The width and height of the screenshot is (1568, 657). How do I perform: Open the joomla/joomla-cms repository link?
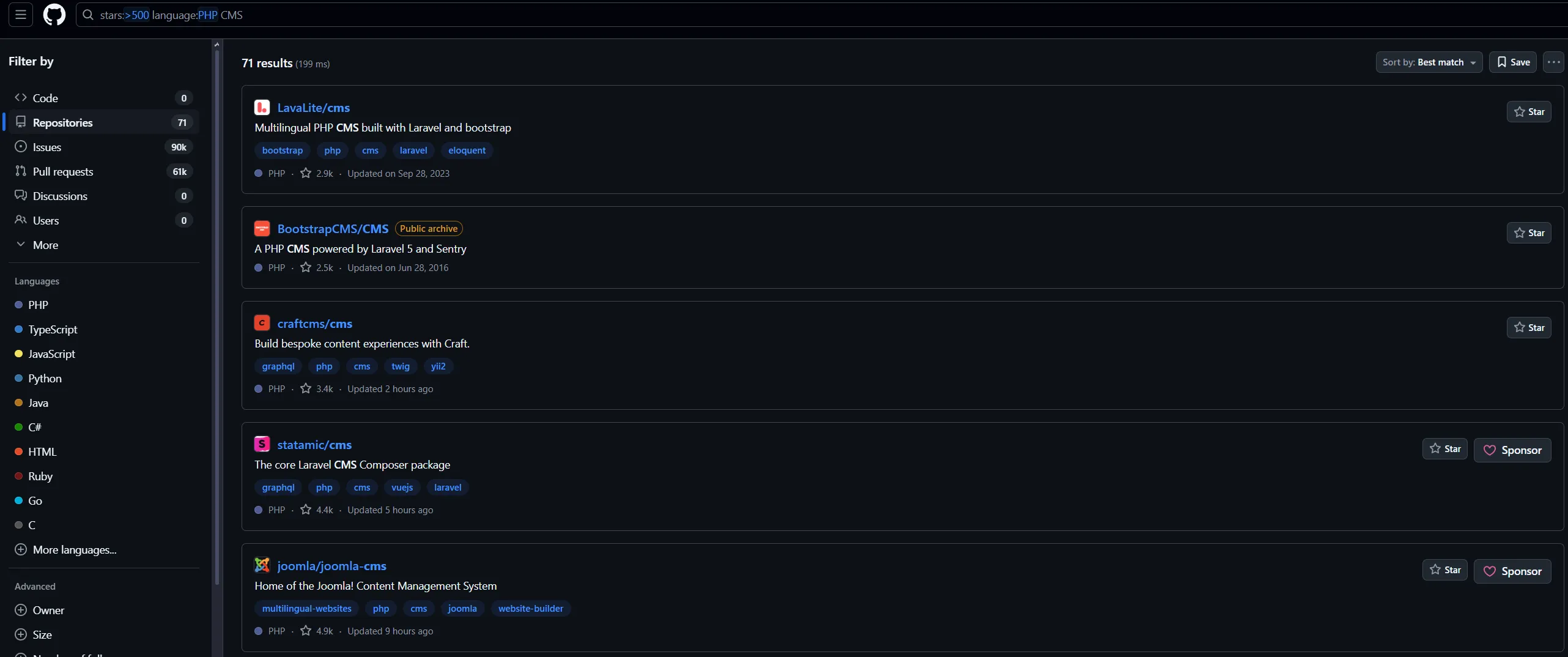331,566
